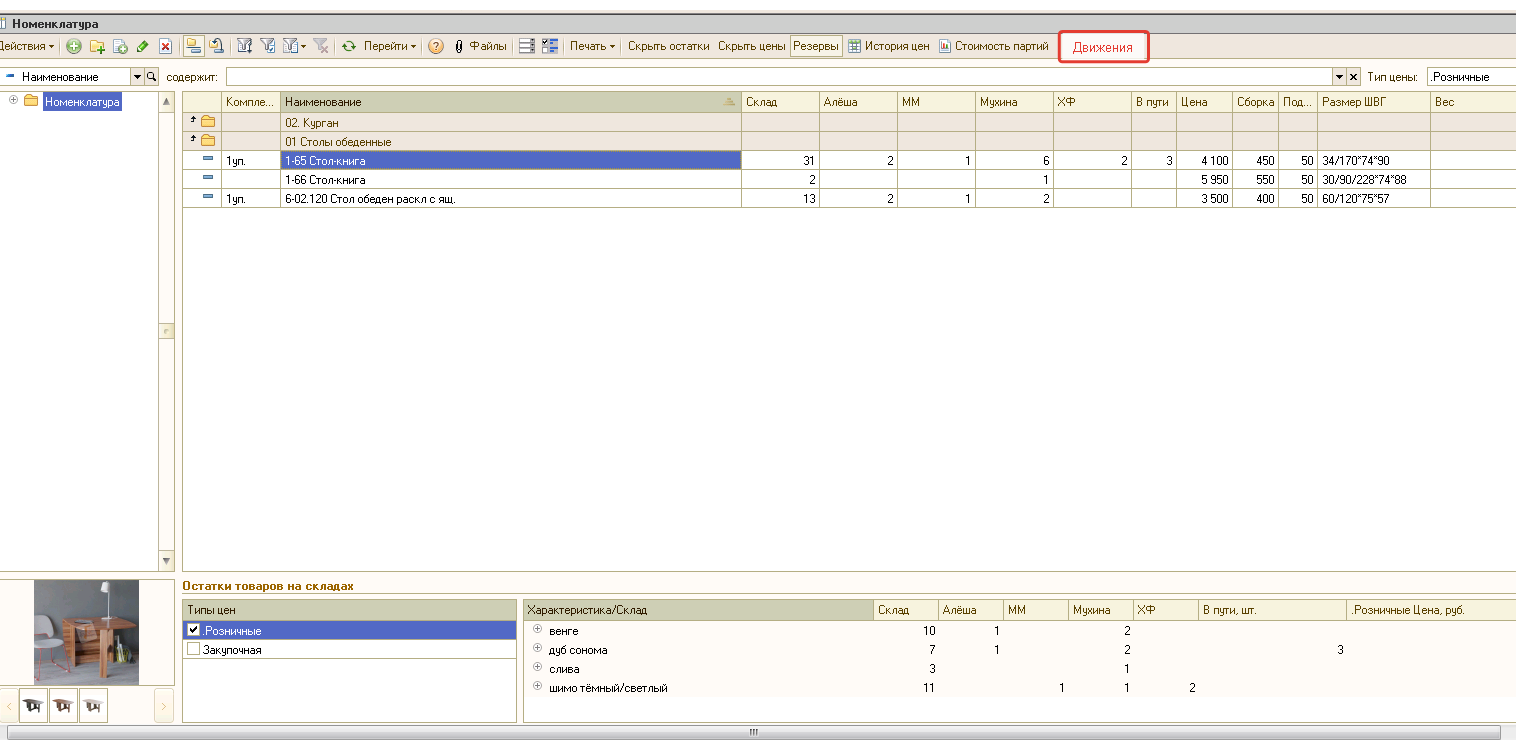
Task: Select the second table thumbnail image
Action: pyautogui.click(x=64, y=706)
